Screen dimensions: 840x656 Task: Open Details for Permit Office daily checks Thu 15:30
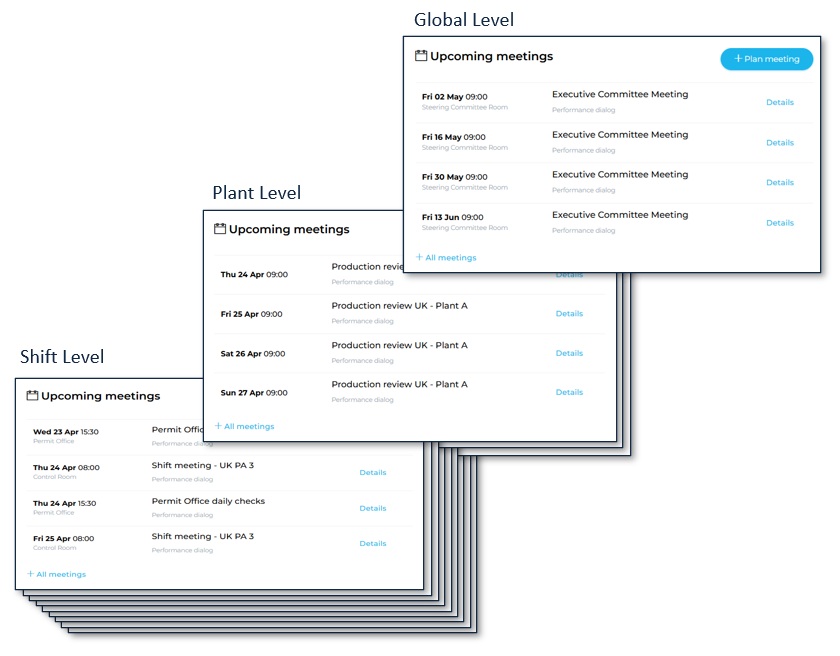click(372, 508)
